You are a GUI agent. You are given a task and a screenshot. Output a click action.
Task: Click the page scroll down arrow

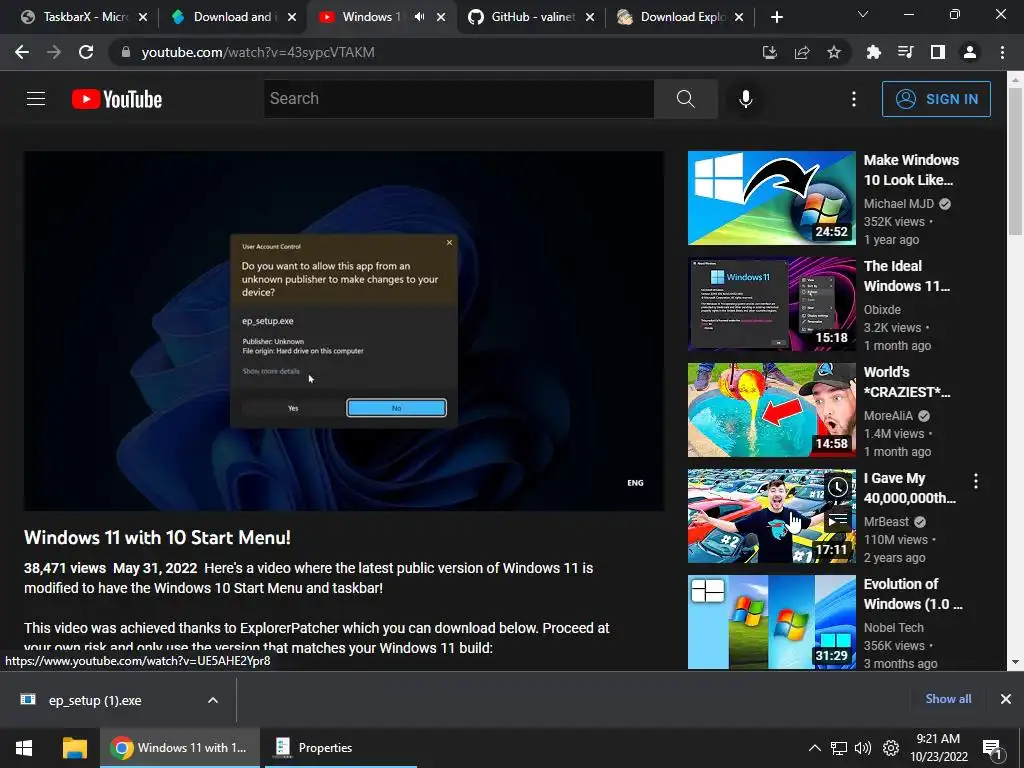click(x=1016, y=662)
